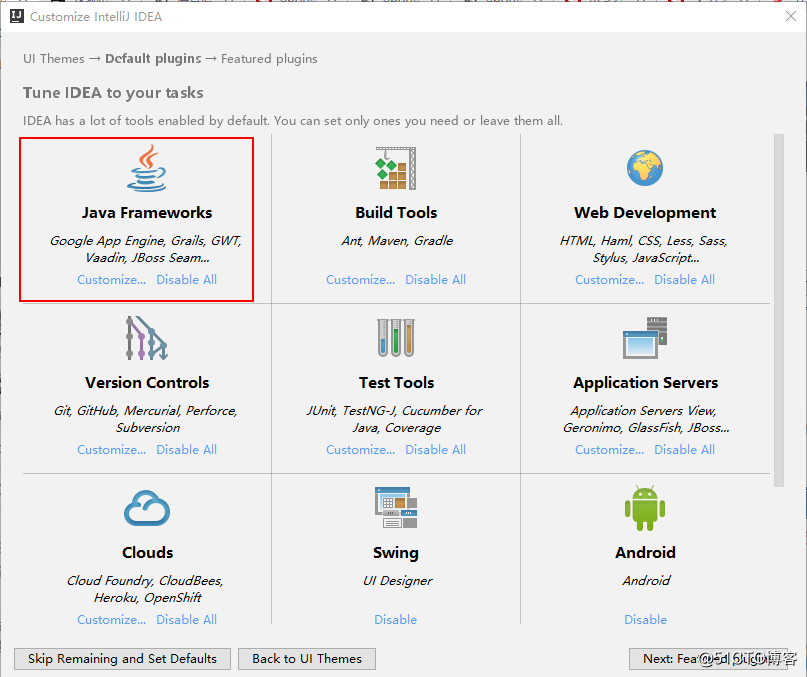Click the Java Frameworks coffee cup icon
807x677 pixels.
click(147, 168)
